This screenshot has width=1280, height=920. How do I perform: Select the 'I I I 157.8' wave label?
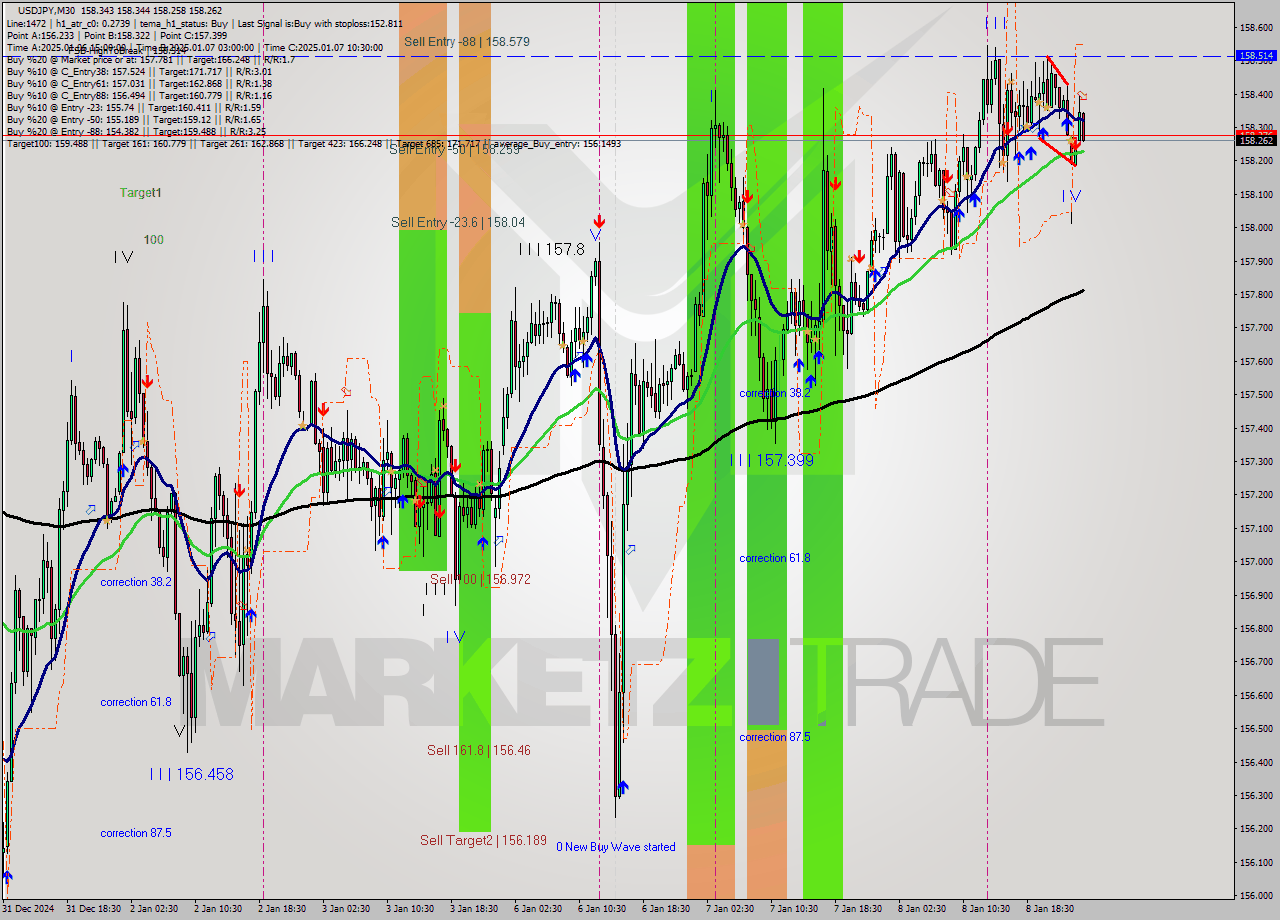tap(551, 249)
